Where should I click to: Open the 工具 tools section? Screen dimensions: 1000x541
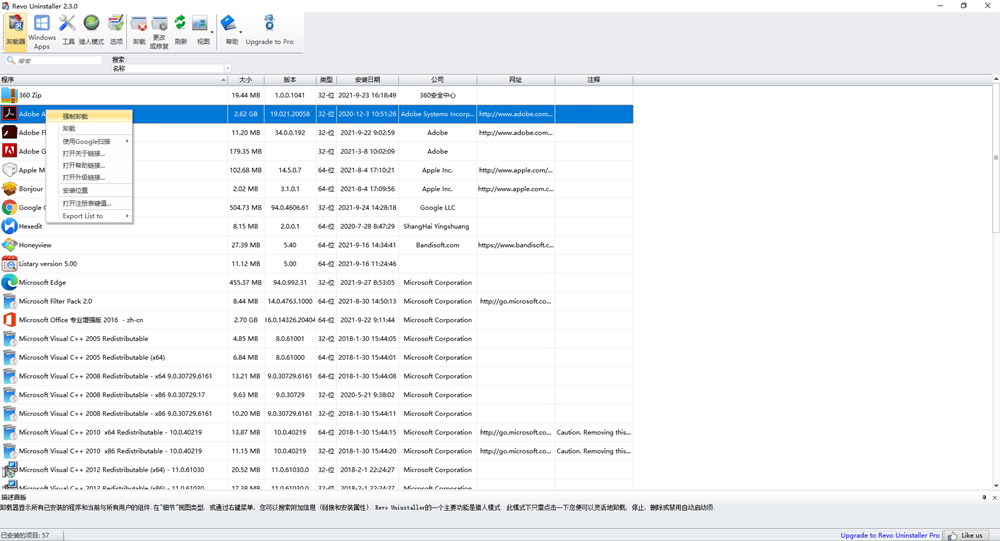click(68, 30)
